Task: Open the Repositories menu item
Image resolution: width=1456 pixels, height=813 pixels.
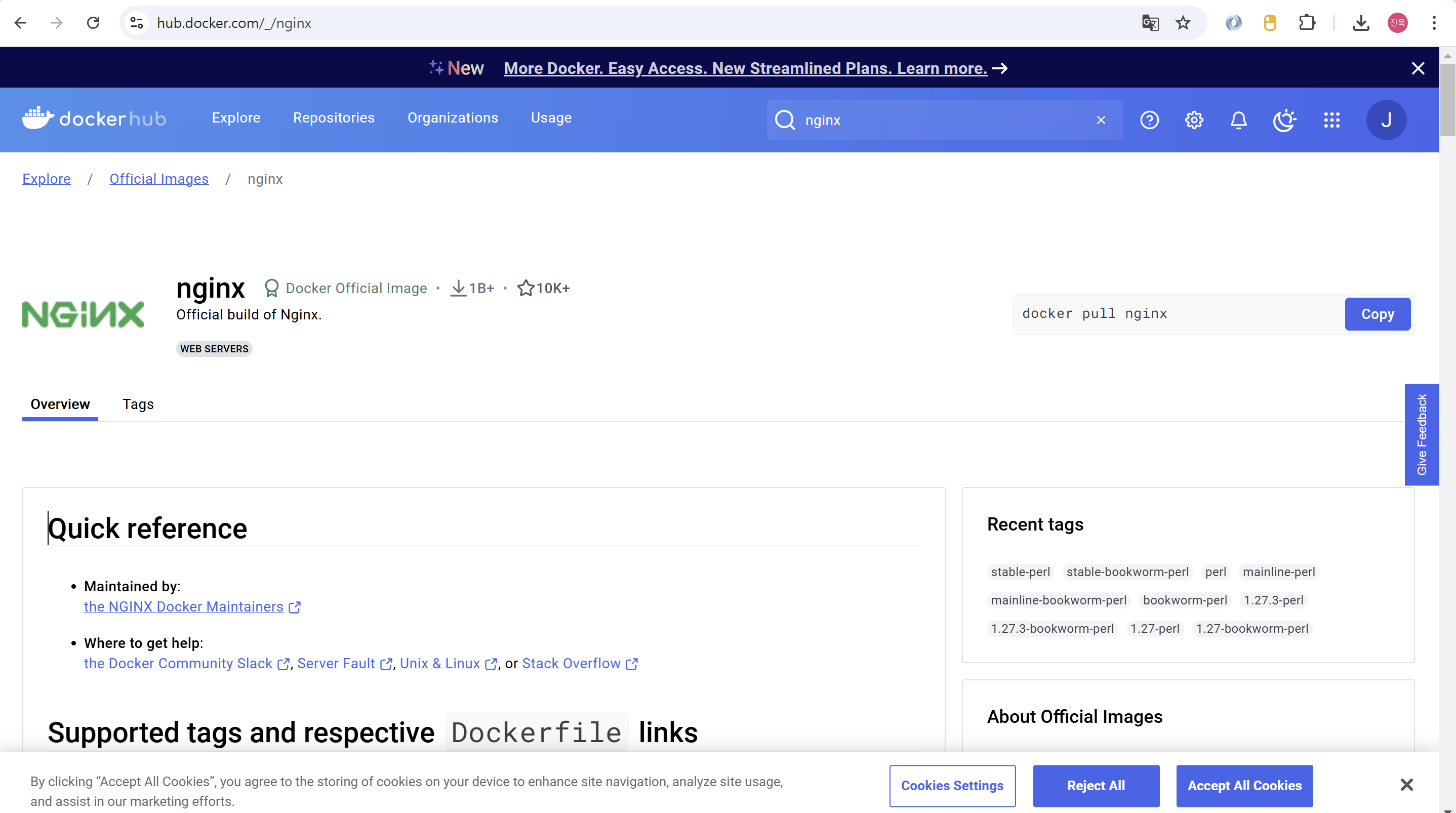Action: pos(334,117)
